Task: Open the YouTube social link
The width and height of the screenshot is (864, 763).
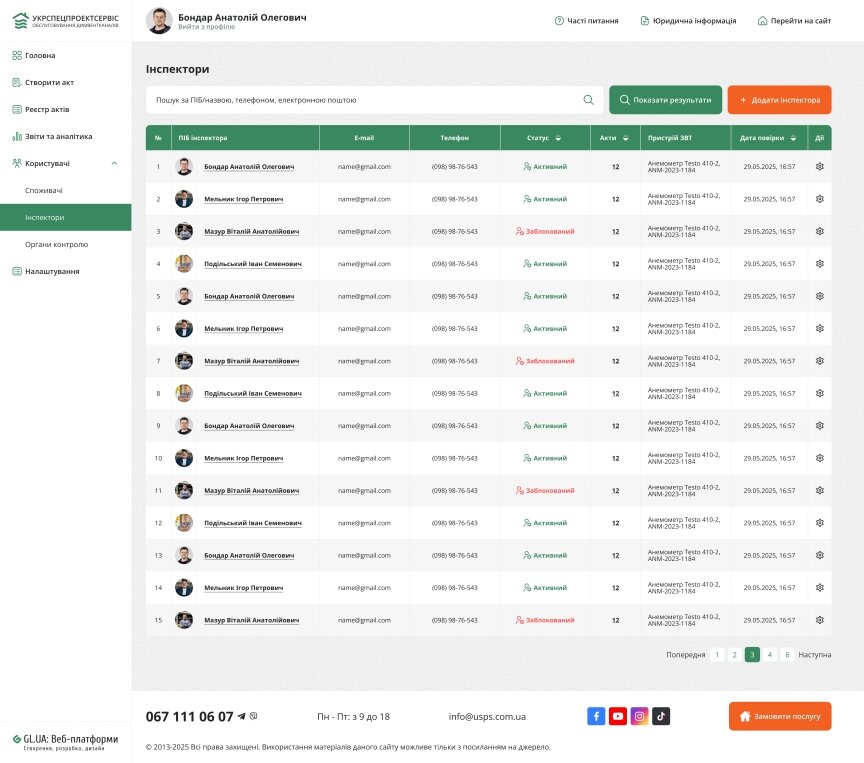Action: coord(618,716)
